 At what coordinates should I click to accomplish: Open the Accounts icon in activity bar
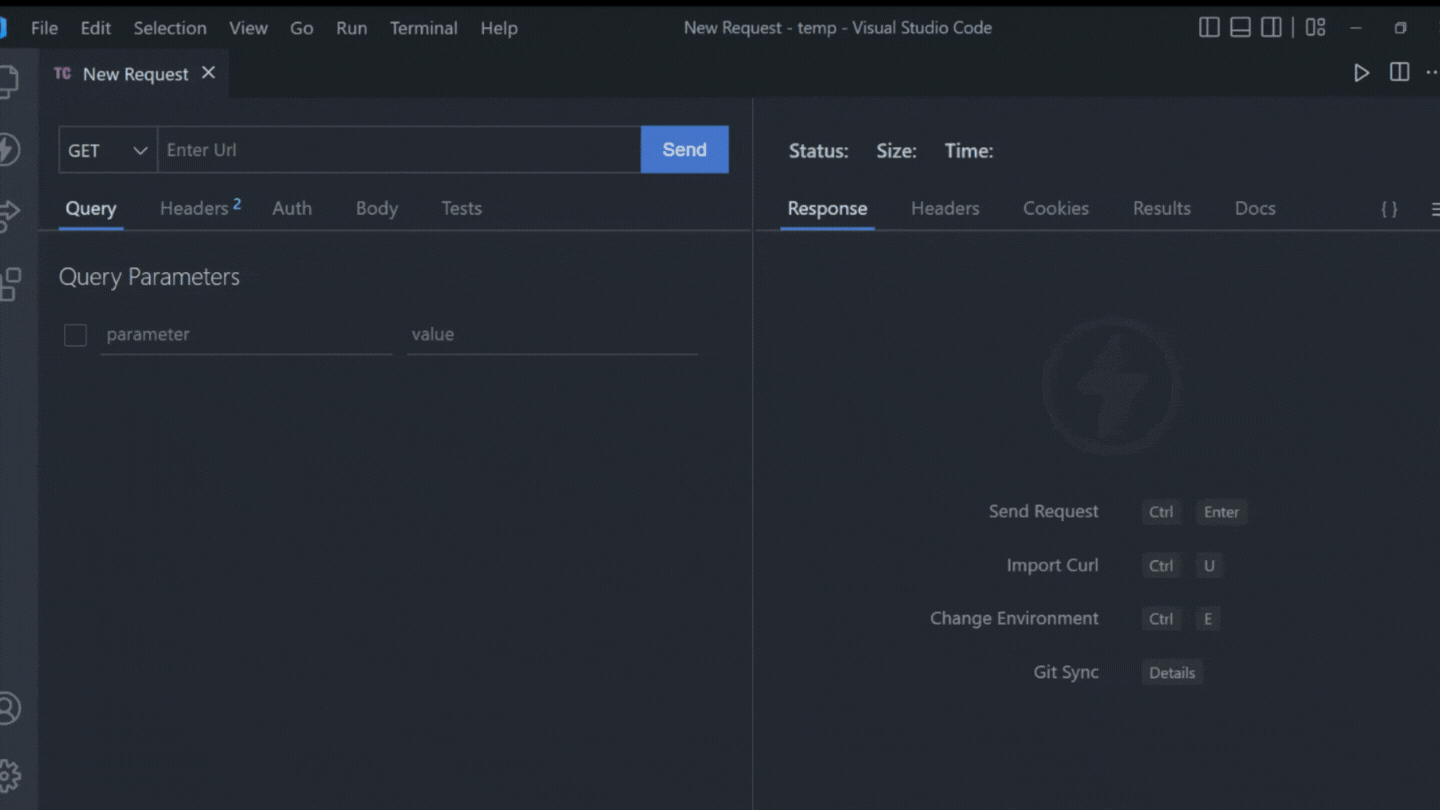(x=8, y=708)
